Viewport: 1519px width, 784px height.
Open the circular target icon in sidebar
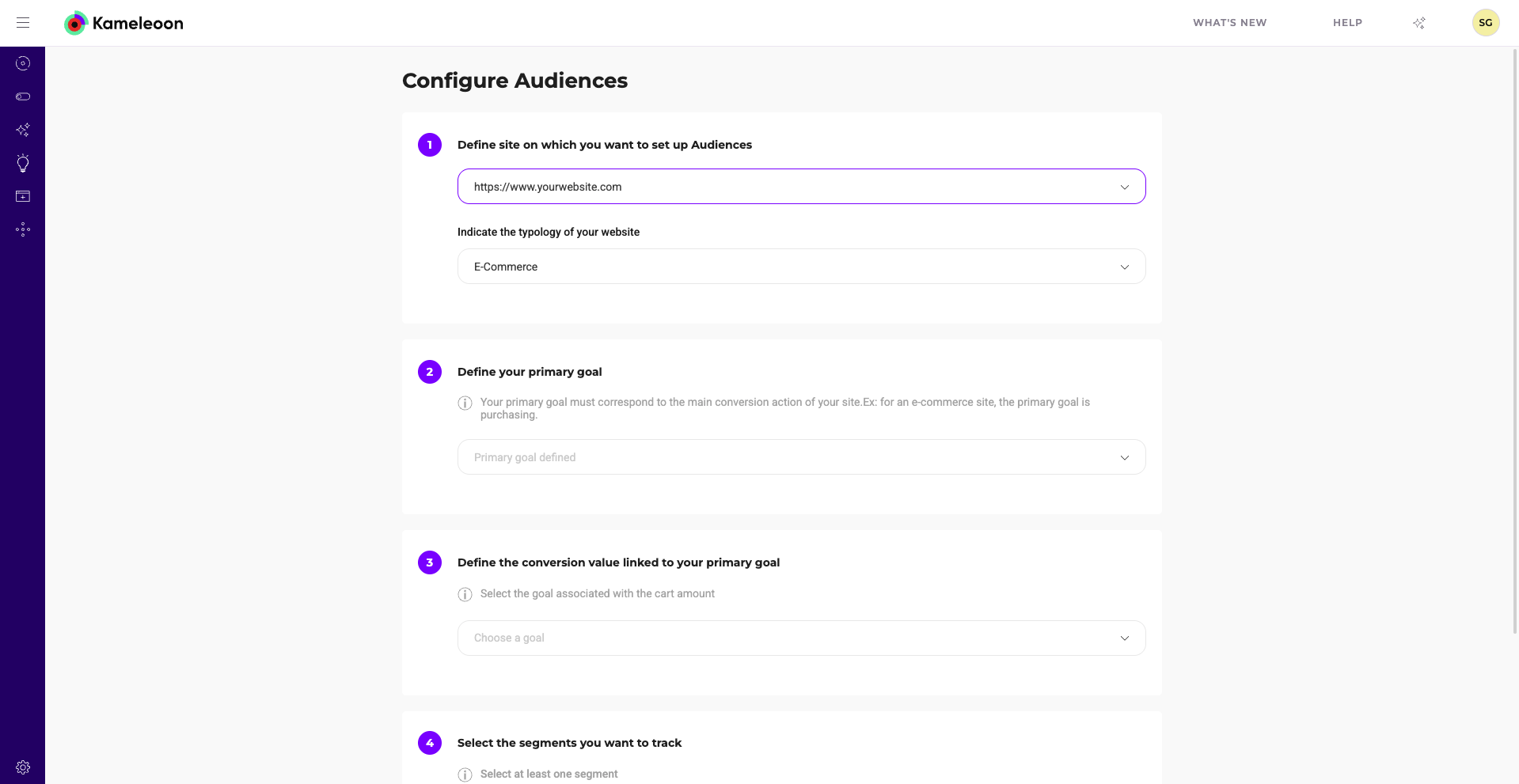click(x=23, y=63)
